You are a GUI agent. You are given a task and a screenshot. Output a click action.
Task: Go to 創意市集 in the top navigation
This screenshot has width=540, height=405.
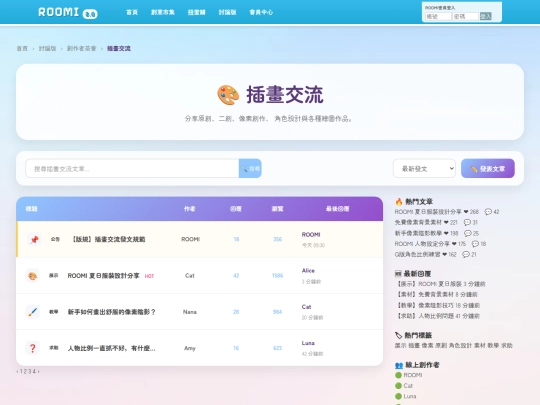point(163,12)
